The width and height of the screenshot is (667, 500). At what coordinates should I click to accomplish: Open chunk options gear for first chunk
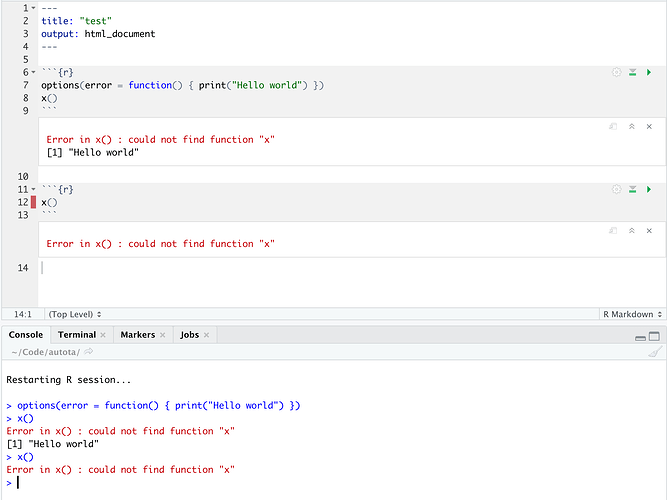point(616,72)
